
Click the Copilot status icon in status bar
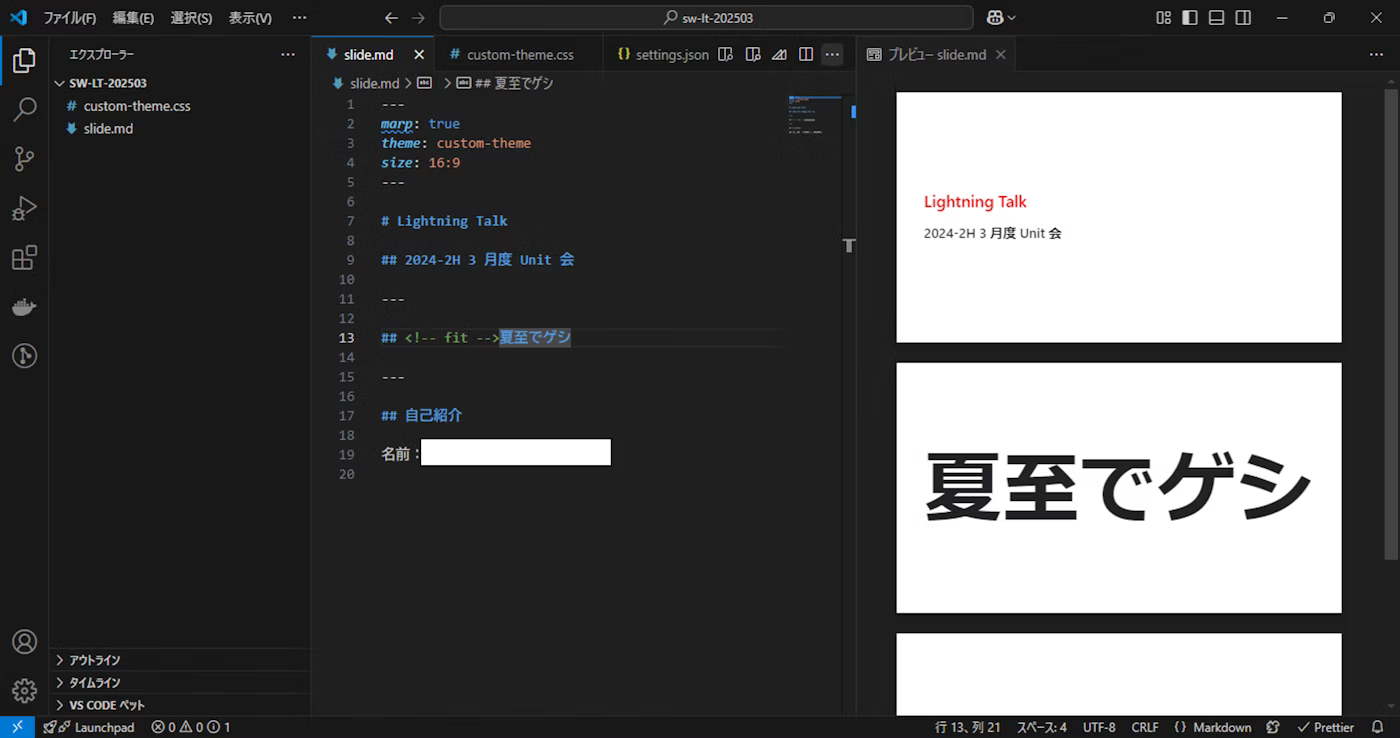[x=1273, y=727]
